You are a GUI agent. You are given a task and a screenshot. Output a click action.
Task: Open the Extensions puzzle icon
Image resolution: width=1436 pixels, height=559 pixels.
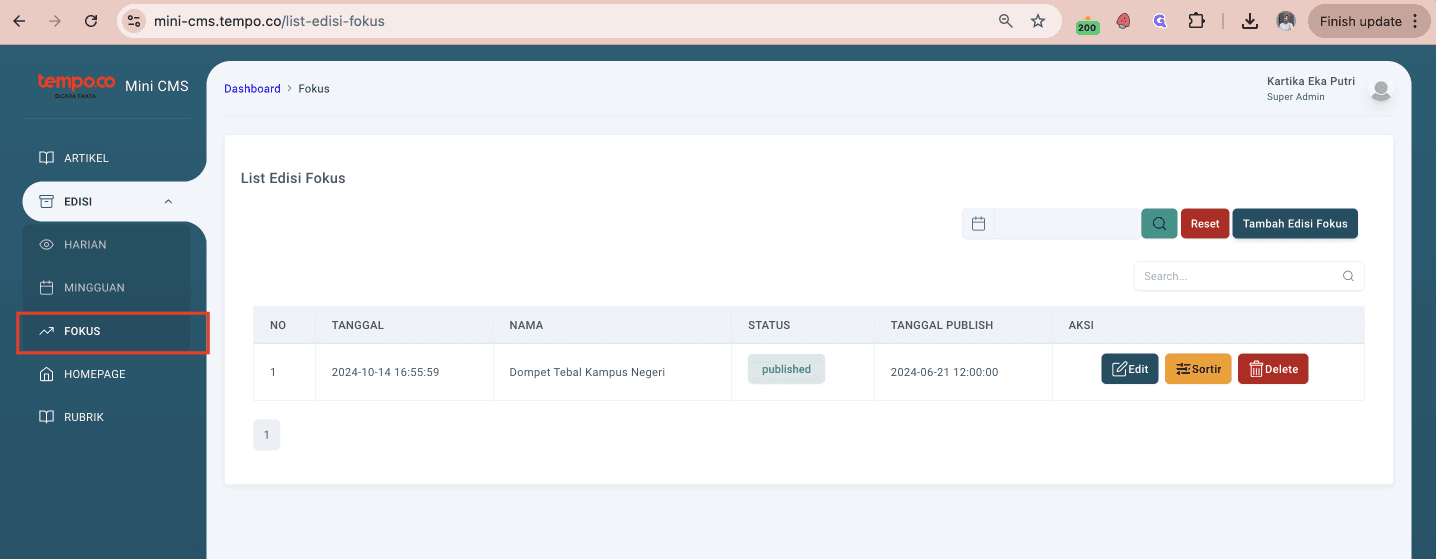click(x=1196, y=21)
